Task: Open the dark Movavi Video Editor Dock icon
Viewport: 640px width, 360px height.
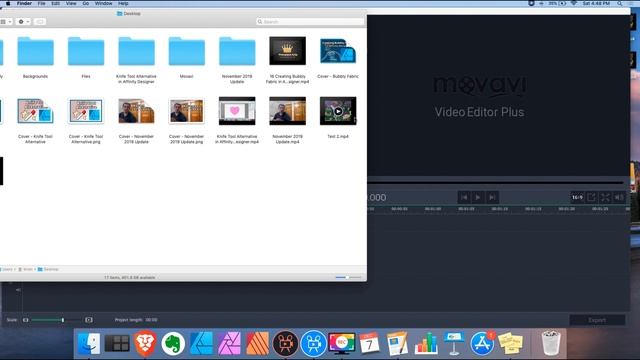Action: [x=285, y=343]
